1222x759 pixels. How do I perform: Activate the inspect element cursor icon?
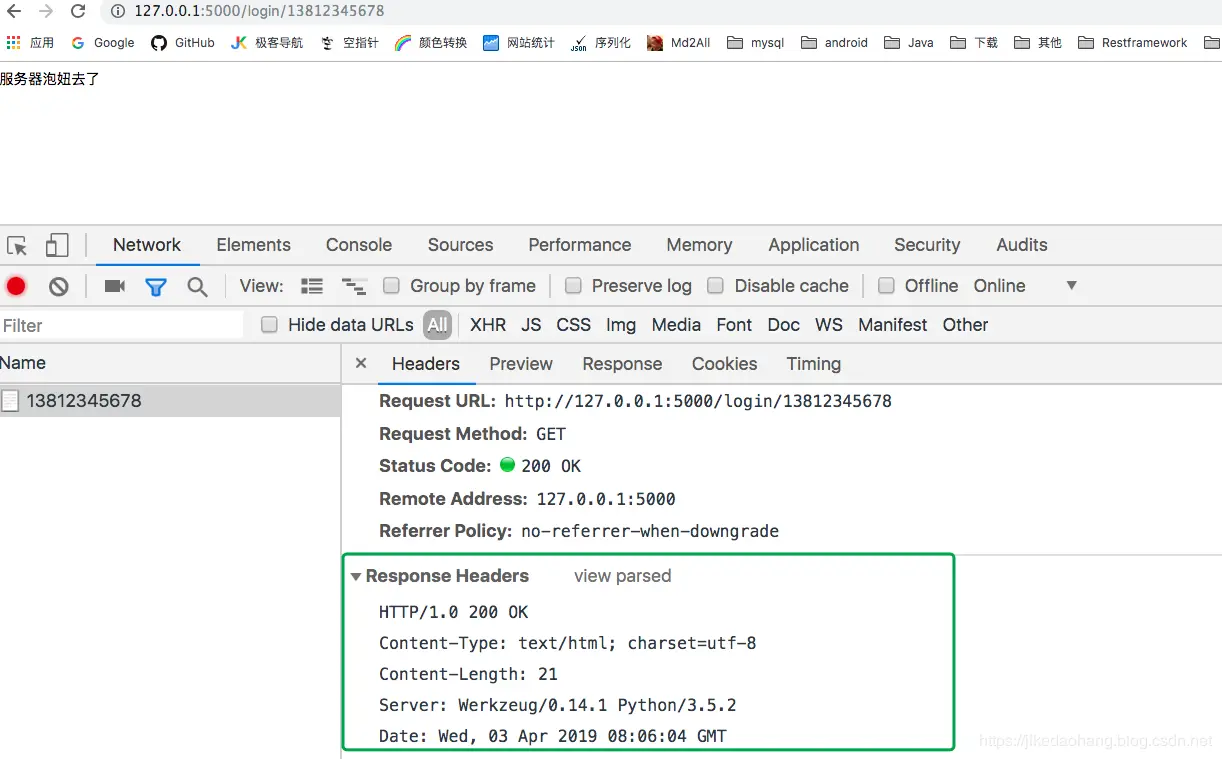17,245
